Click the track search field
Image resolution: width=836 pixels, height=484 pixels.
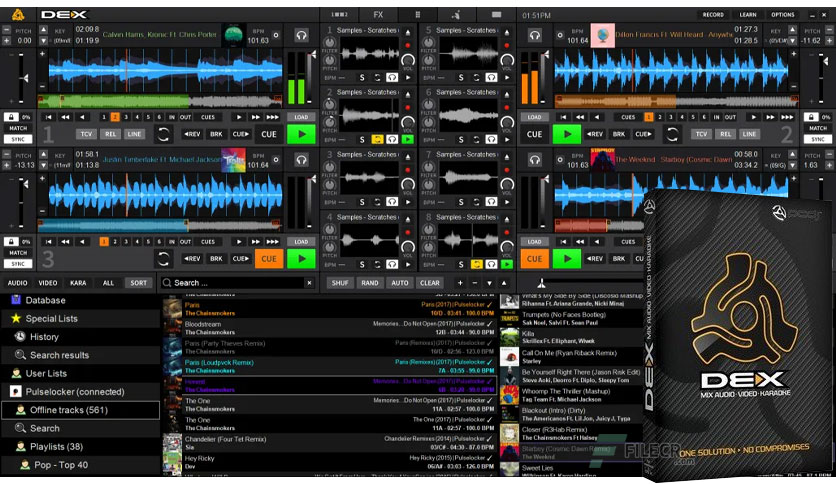pos(238,283)
